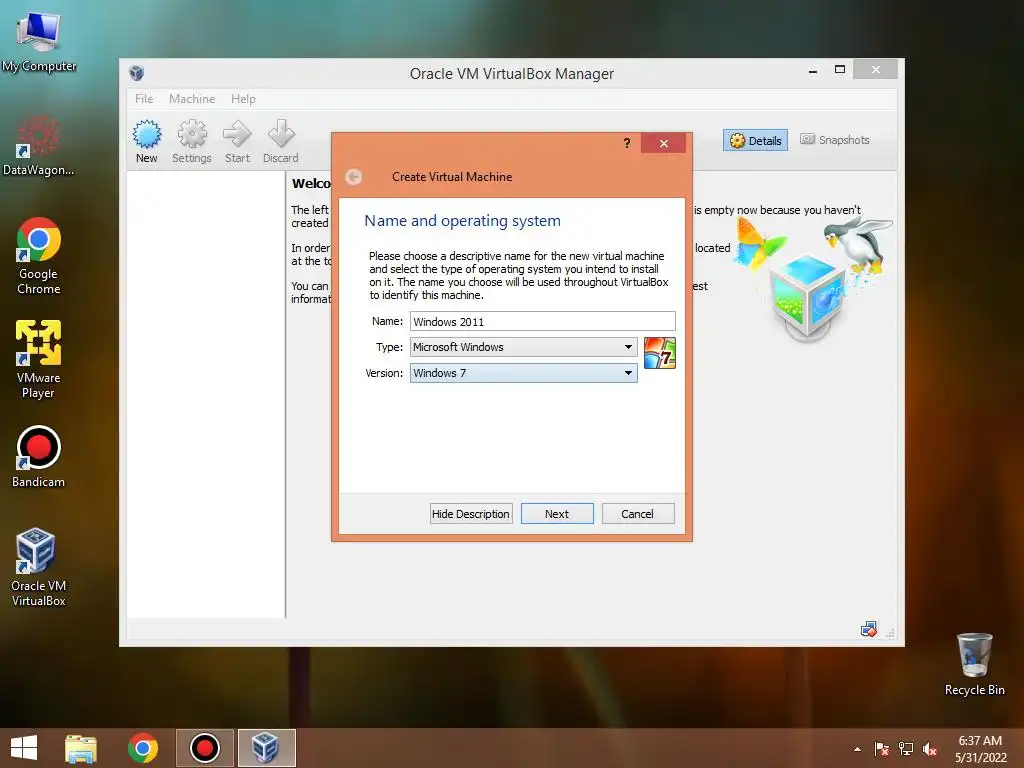This screenshot has width=1024, height=768.
Task: Click the Cancel button
Action: tap(637, 514)
